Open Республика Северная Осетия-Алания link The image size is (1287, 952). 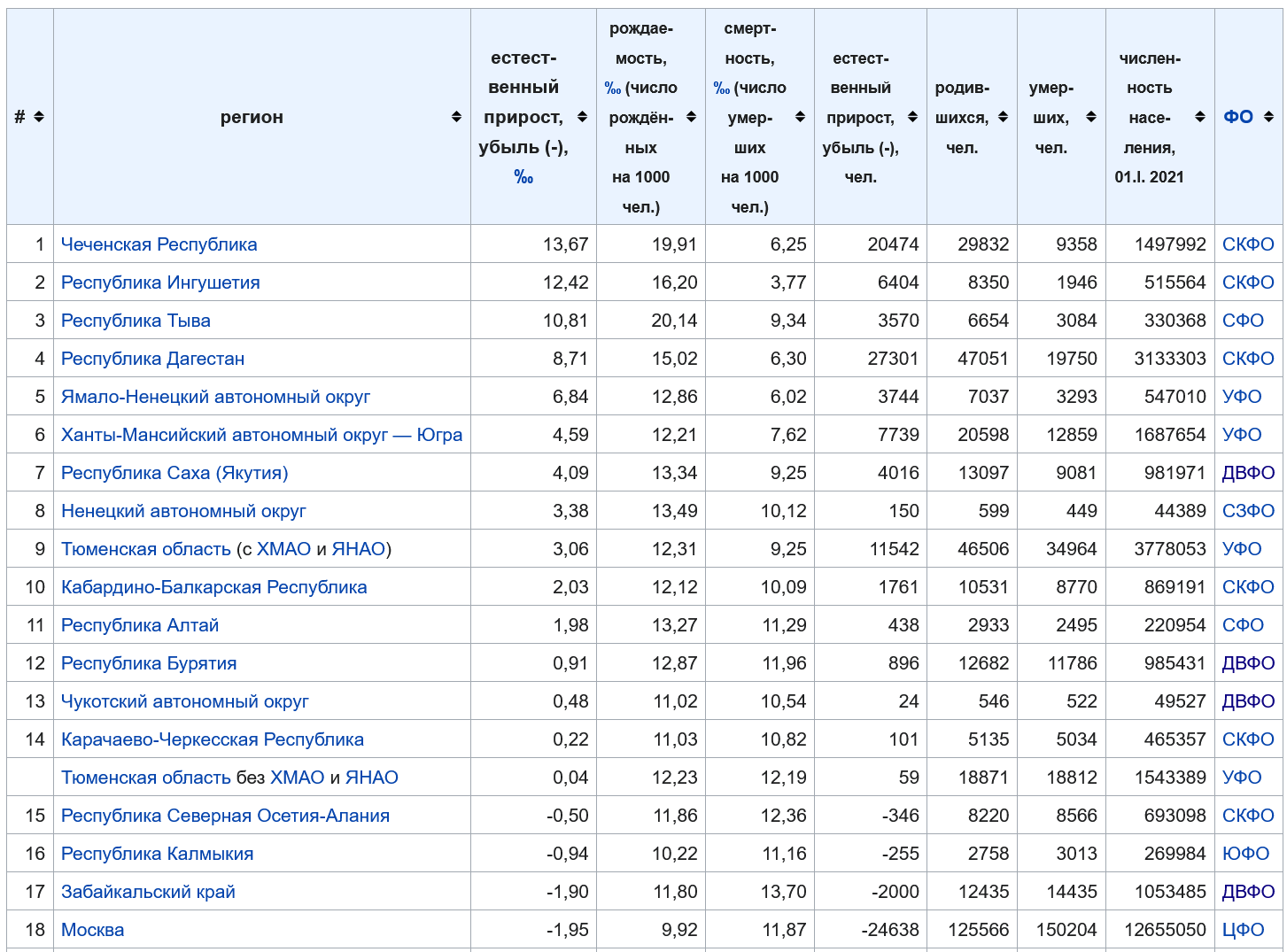pos(225,816)
